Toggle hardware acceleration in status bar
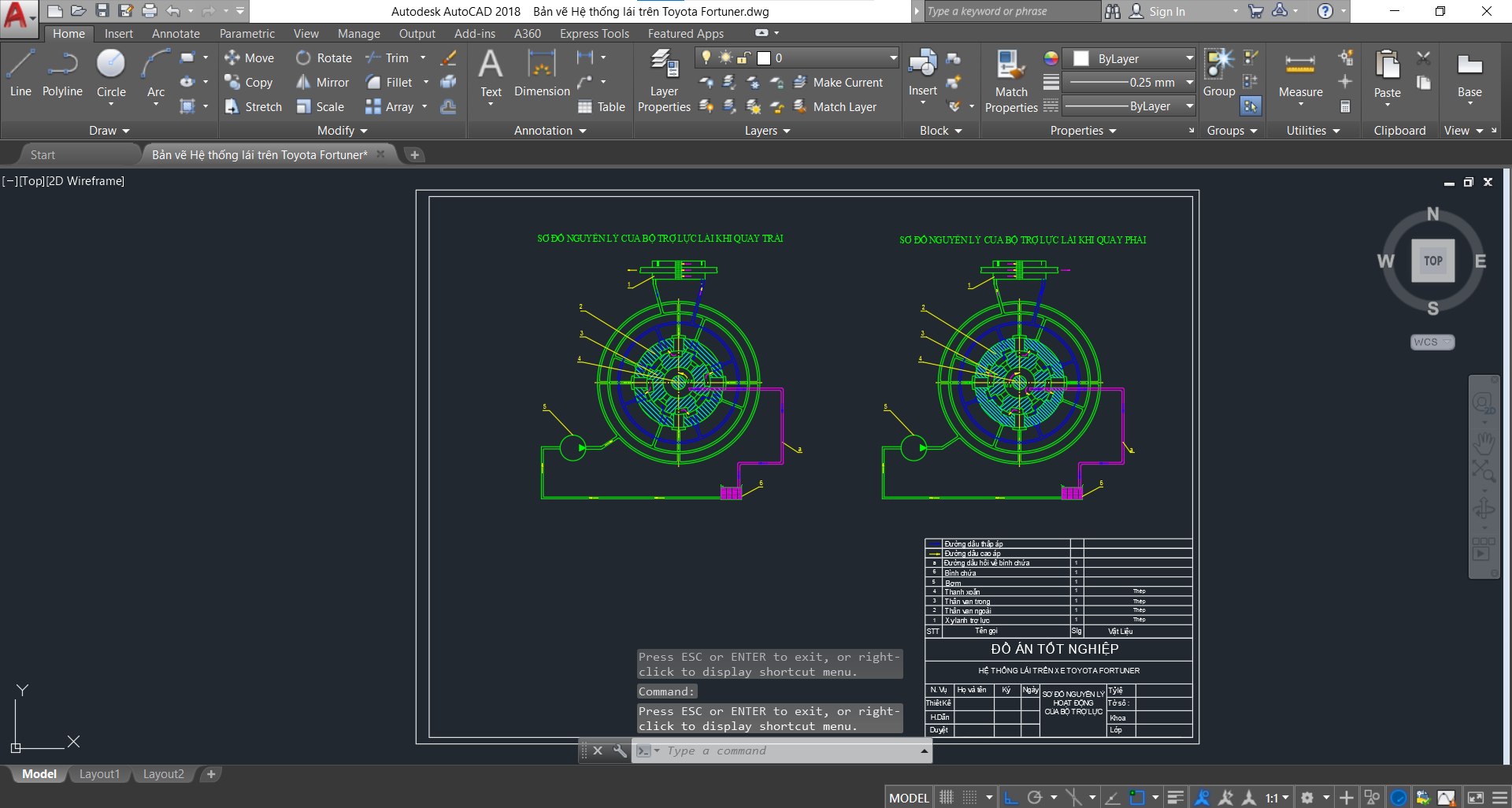 (x=1399, y=798)
